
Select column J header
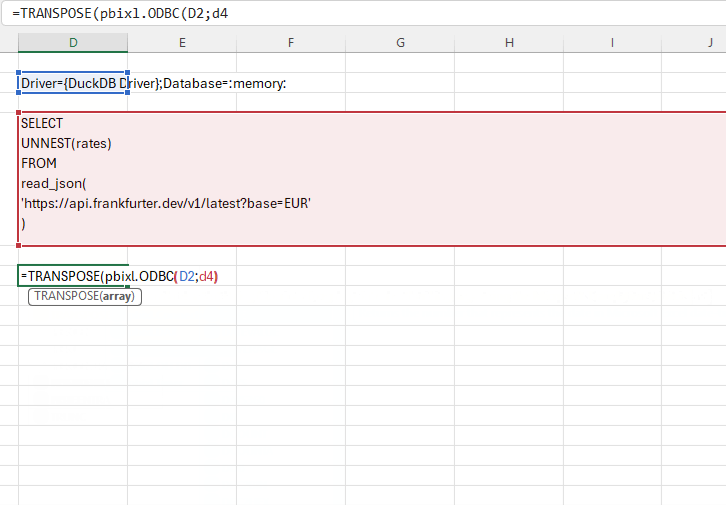pos(708,42)
